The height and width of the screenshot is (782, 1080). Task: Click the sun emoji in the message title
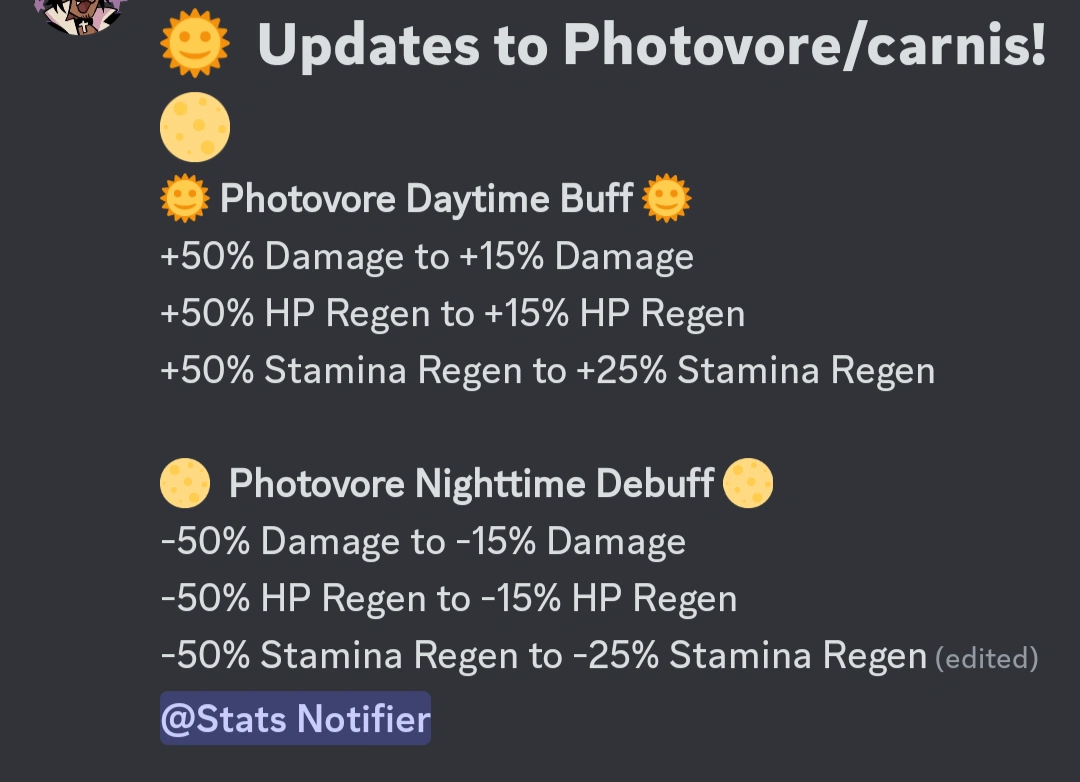(195, 42)
